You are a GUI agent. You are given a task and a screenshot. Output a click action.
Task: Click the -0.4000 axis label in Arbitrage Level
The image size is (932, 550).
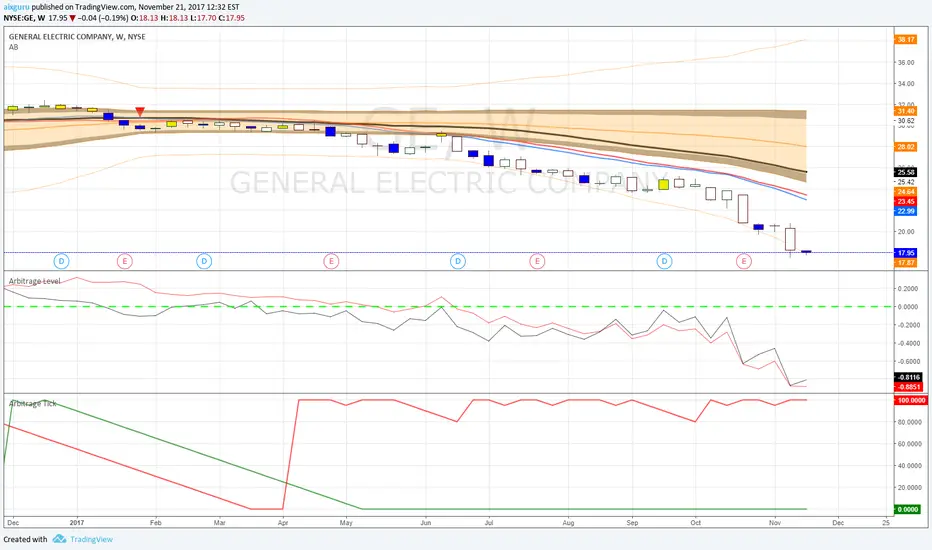[x=908, y=343]
